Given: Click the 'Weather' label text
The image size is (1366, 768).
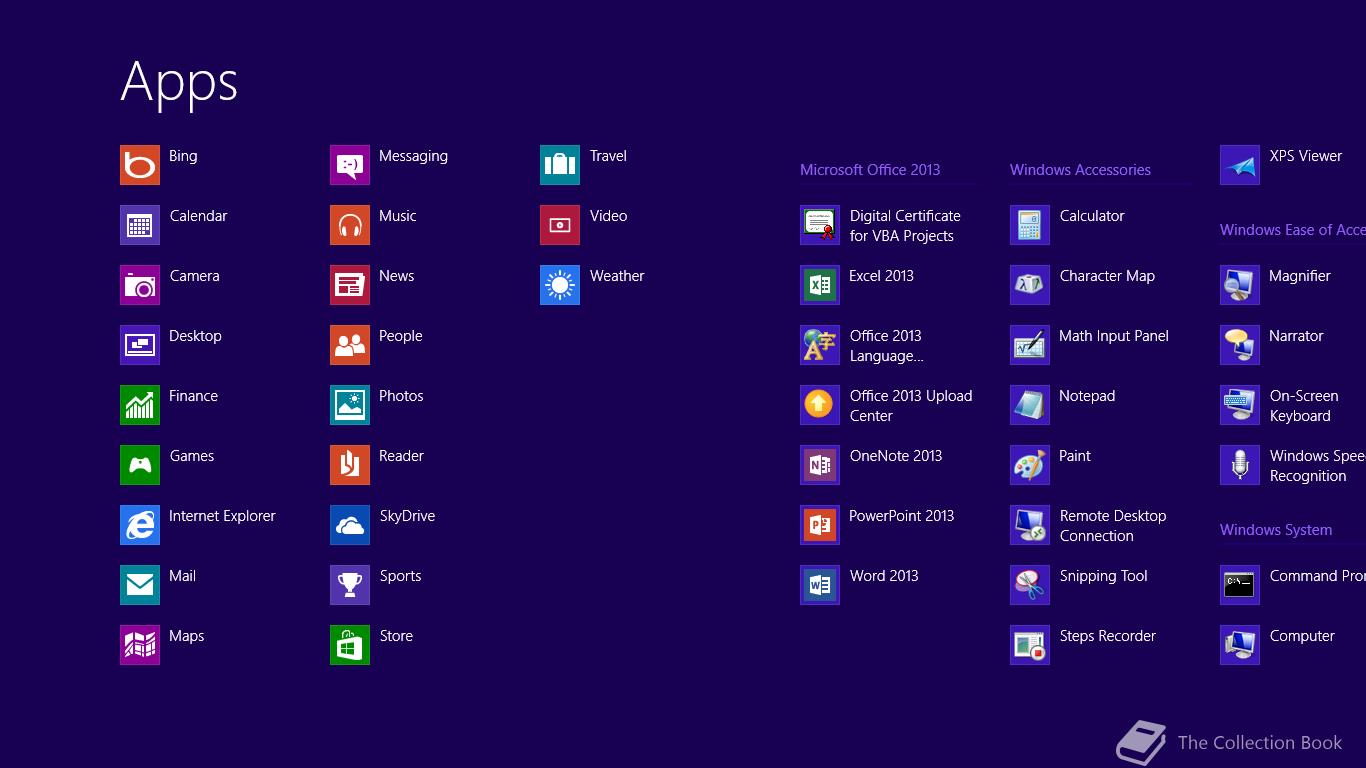Looking at the screenshot, I should [617, 276].
